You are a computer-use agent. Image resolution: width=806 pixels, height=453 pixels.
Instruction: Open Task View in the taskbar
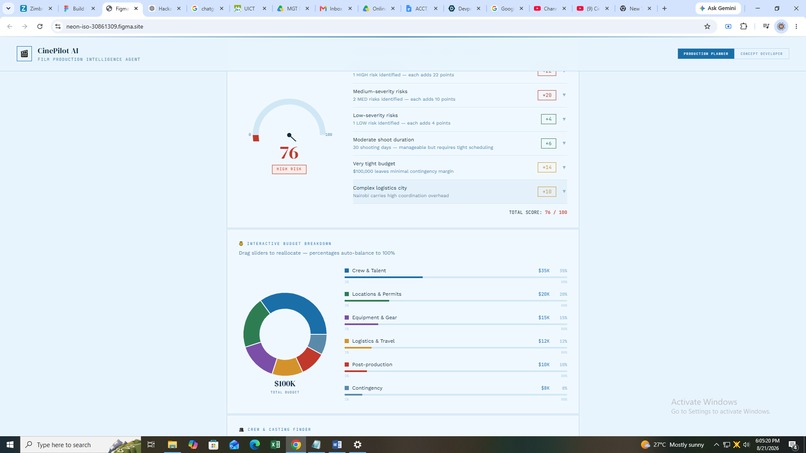pos(151,445)
